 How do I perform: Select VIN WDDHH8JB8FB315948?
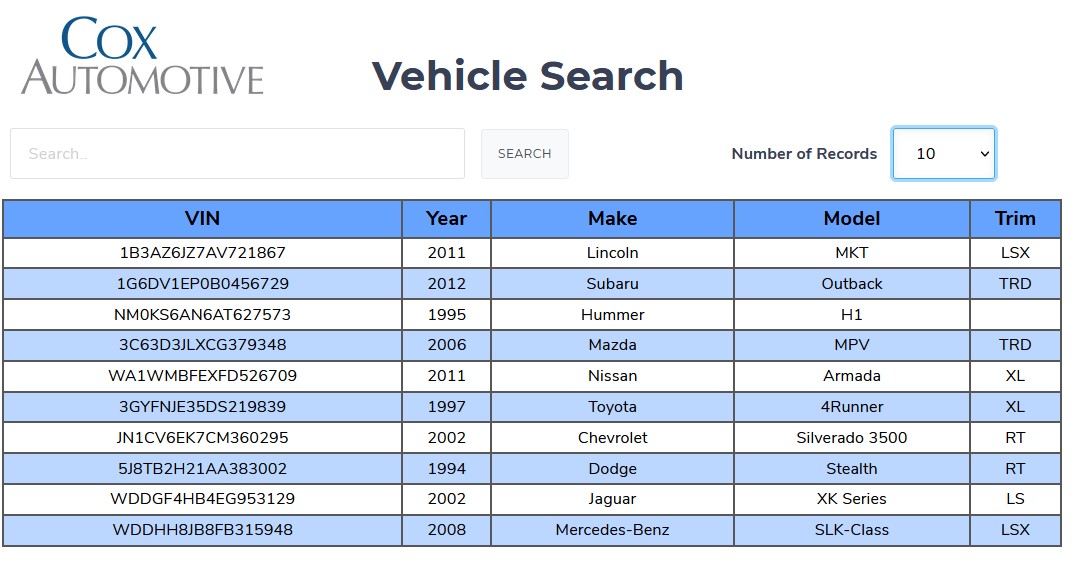pos(202,530)
